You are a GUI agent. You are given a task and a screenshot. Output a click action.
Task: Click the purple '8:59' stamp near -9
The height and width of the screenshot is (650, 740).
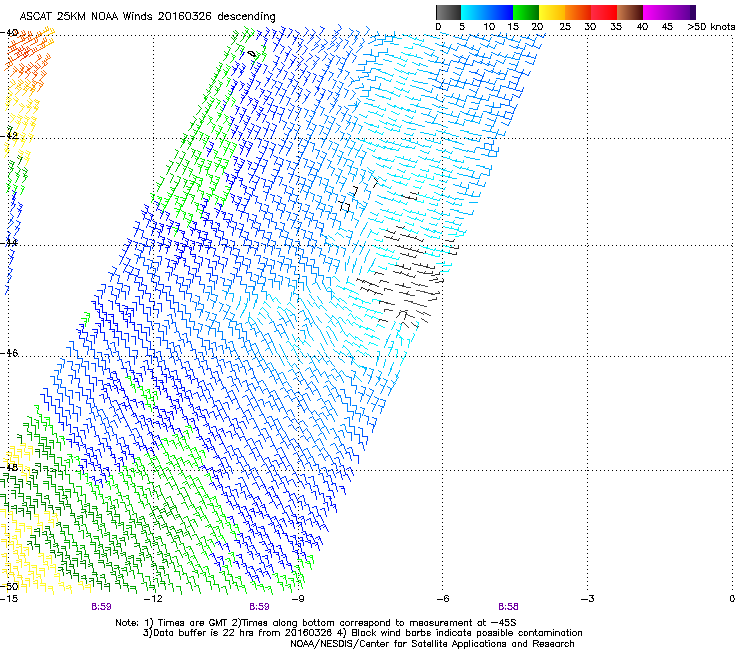[260, 607]
